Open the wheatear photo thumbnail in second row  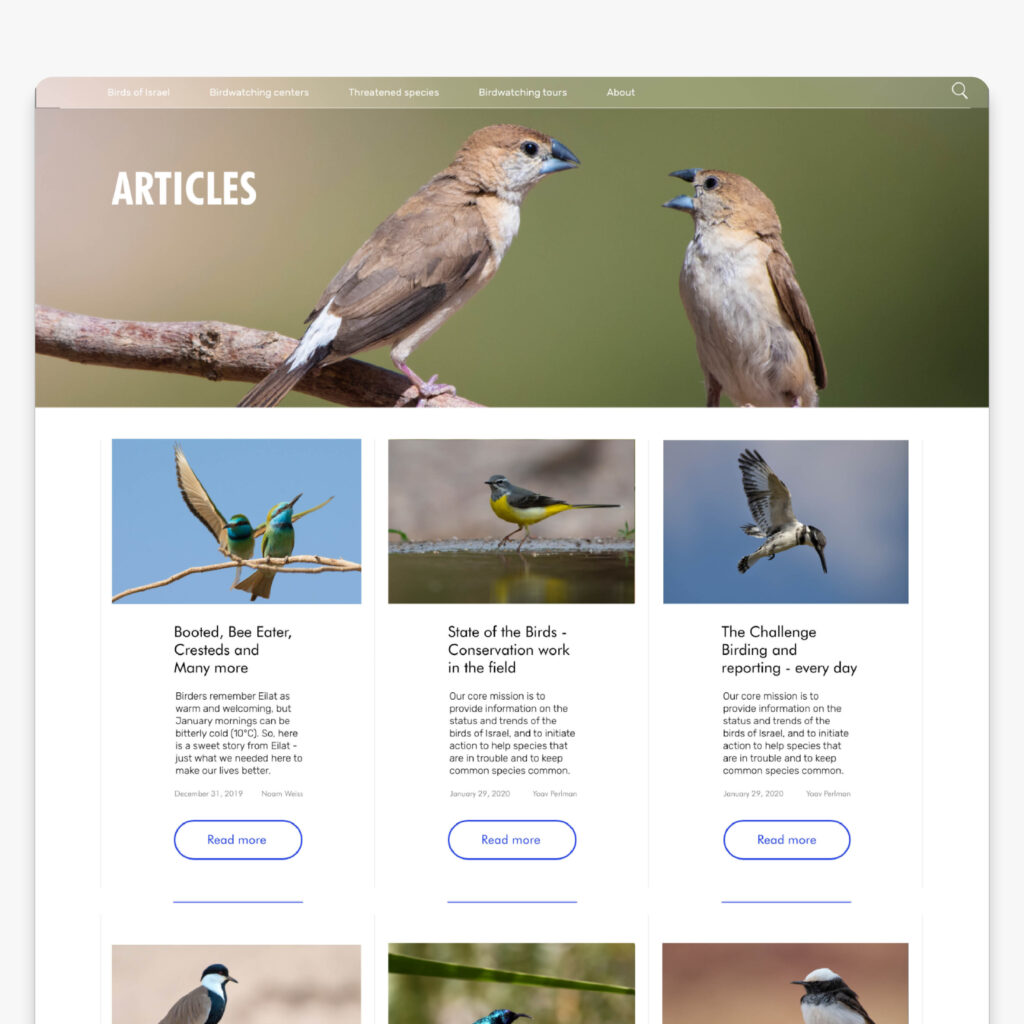click(x=786, y=984)
